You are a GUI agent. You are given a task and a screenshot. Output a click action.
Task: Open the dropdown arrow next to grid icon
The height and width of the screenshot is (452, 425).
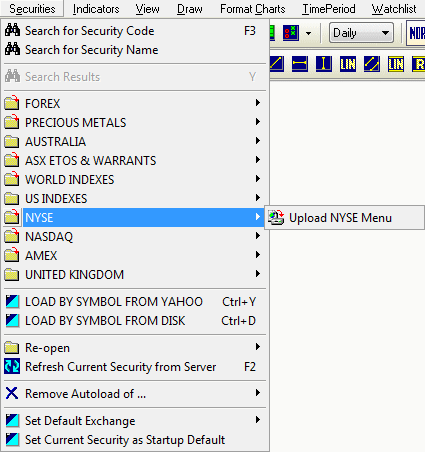pyautogui.click(x=308, y=33)
